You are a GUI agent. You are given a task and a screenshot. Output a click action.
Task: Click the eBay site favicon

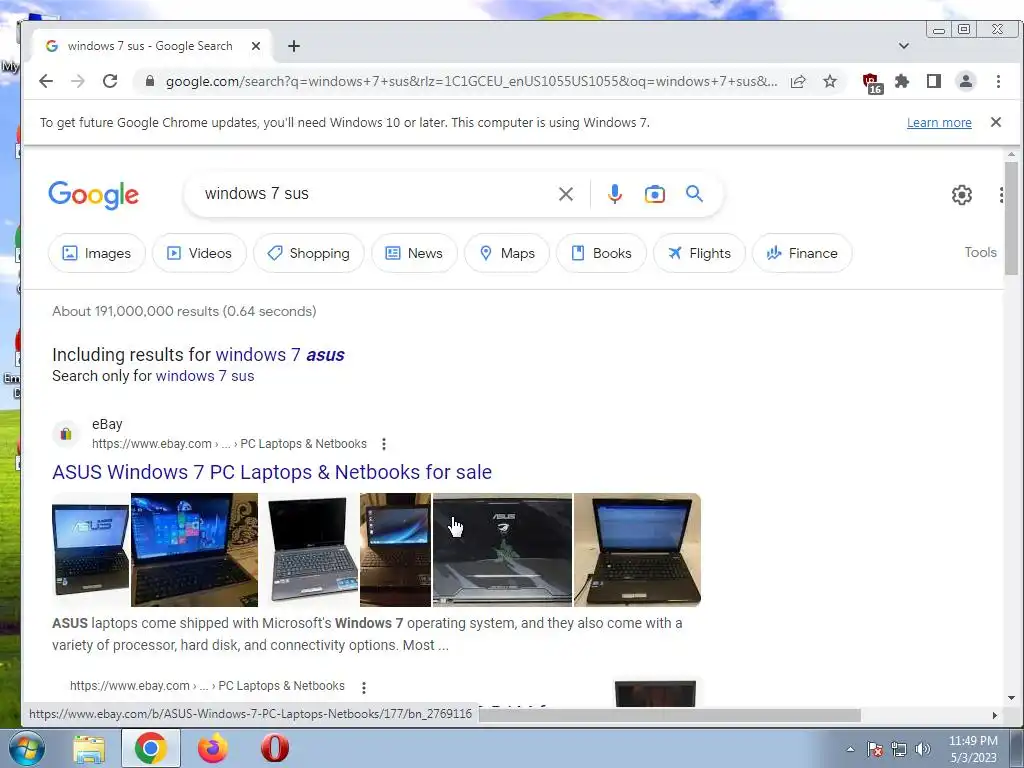[x=65, y=434]
